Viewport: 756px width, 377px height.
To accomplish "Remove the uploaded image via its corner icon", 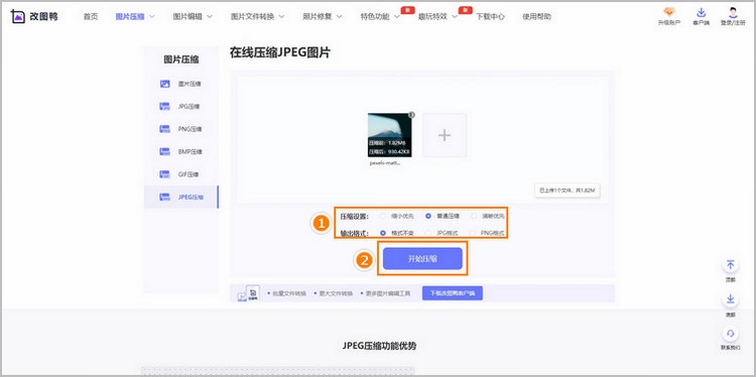I will 411,115.
